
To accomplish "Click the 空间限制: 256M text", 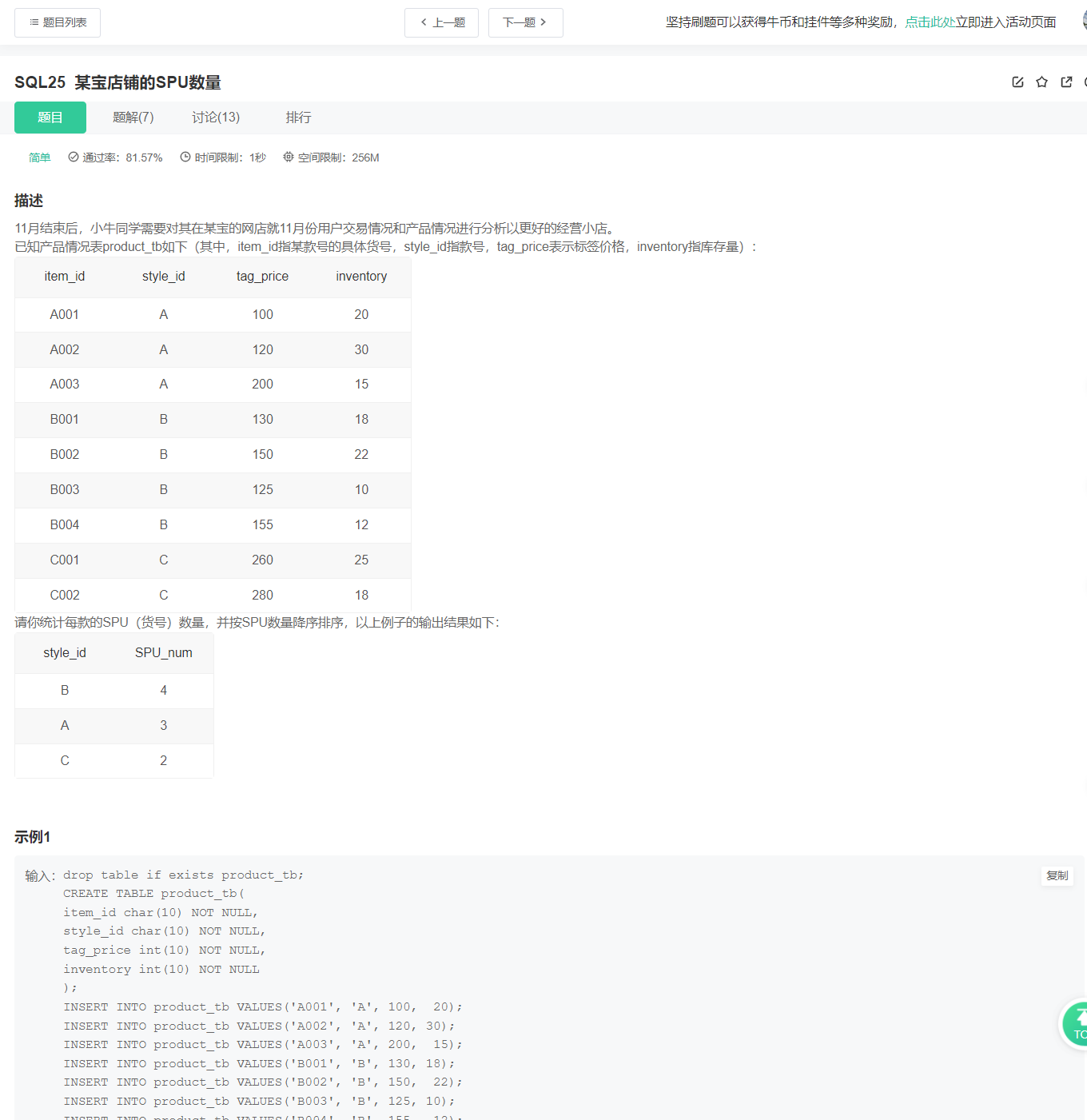I will click(339, 157).
